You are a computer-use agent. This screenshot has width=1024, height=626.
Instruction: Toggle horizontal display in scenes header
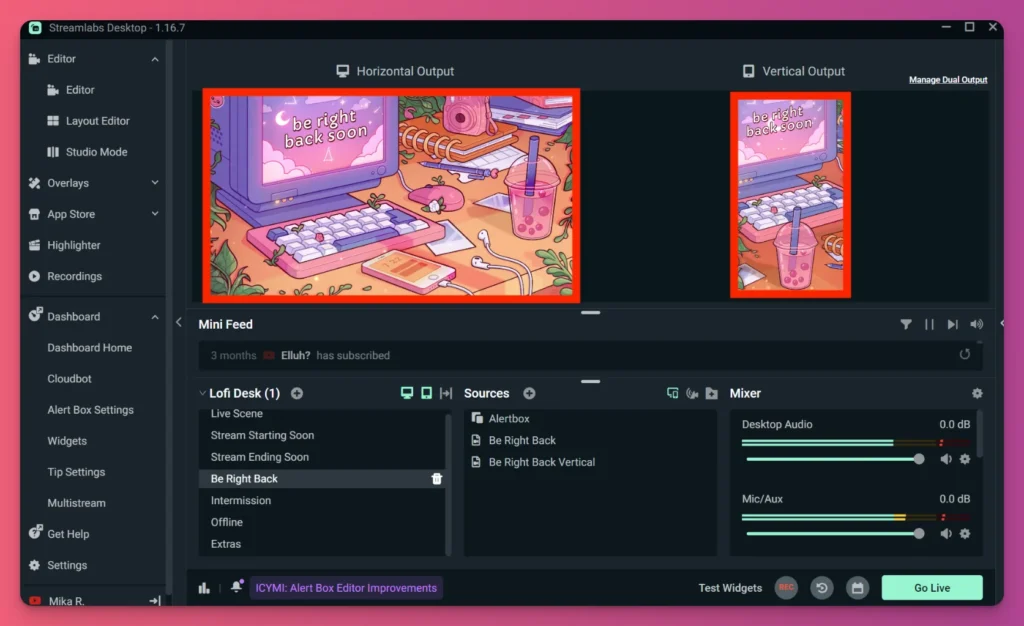point(407,393)
